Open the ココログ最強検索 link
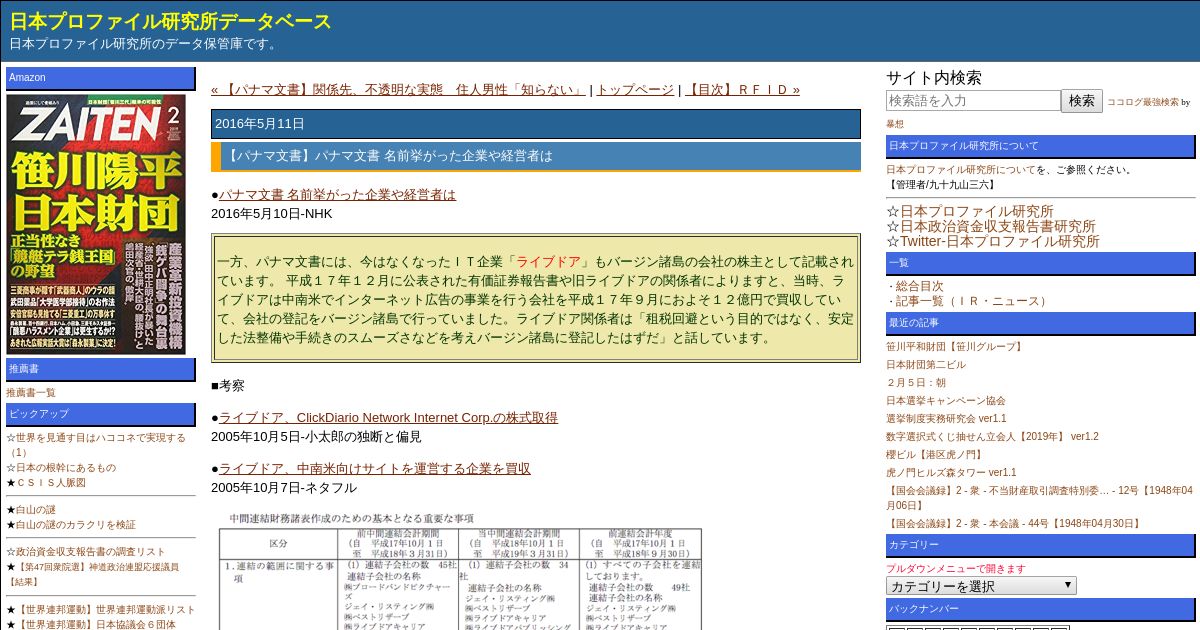Screen dimensions: 1200x630 (x=1143, y=102)
